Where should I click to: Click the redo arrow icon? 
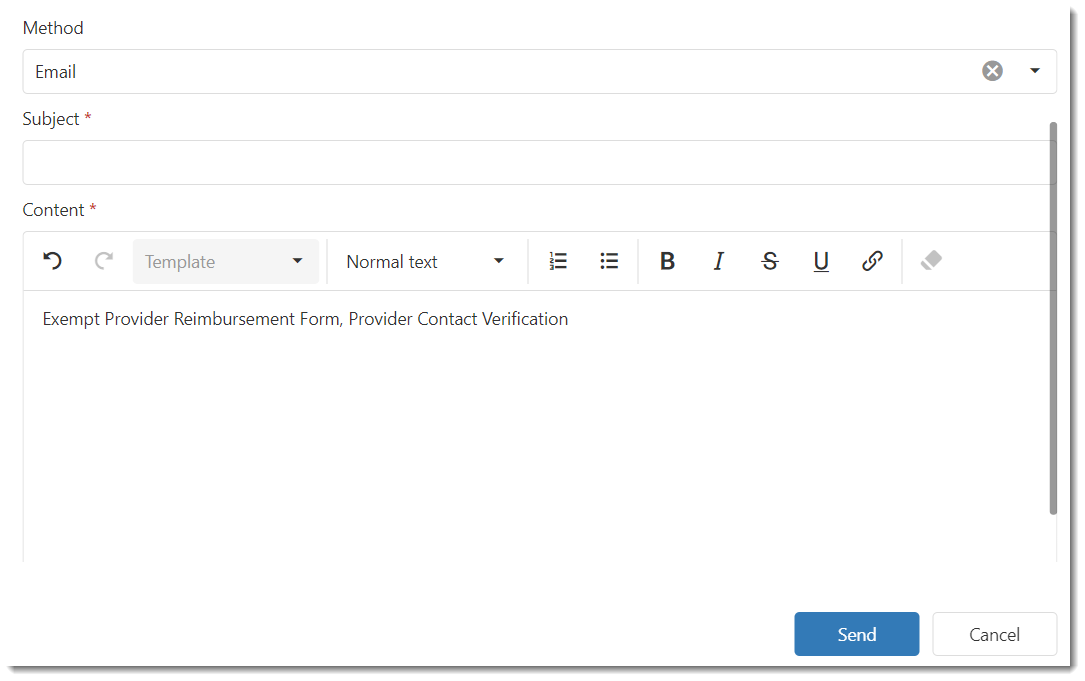tap(104, 261)
